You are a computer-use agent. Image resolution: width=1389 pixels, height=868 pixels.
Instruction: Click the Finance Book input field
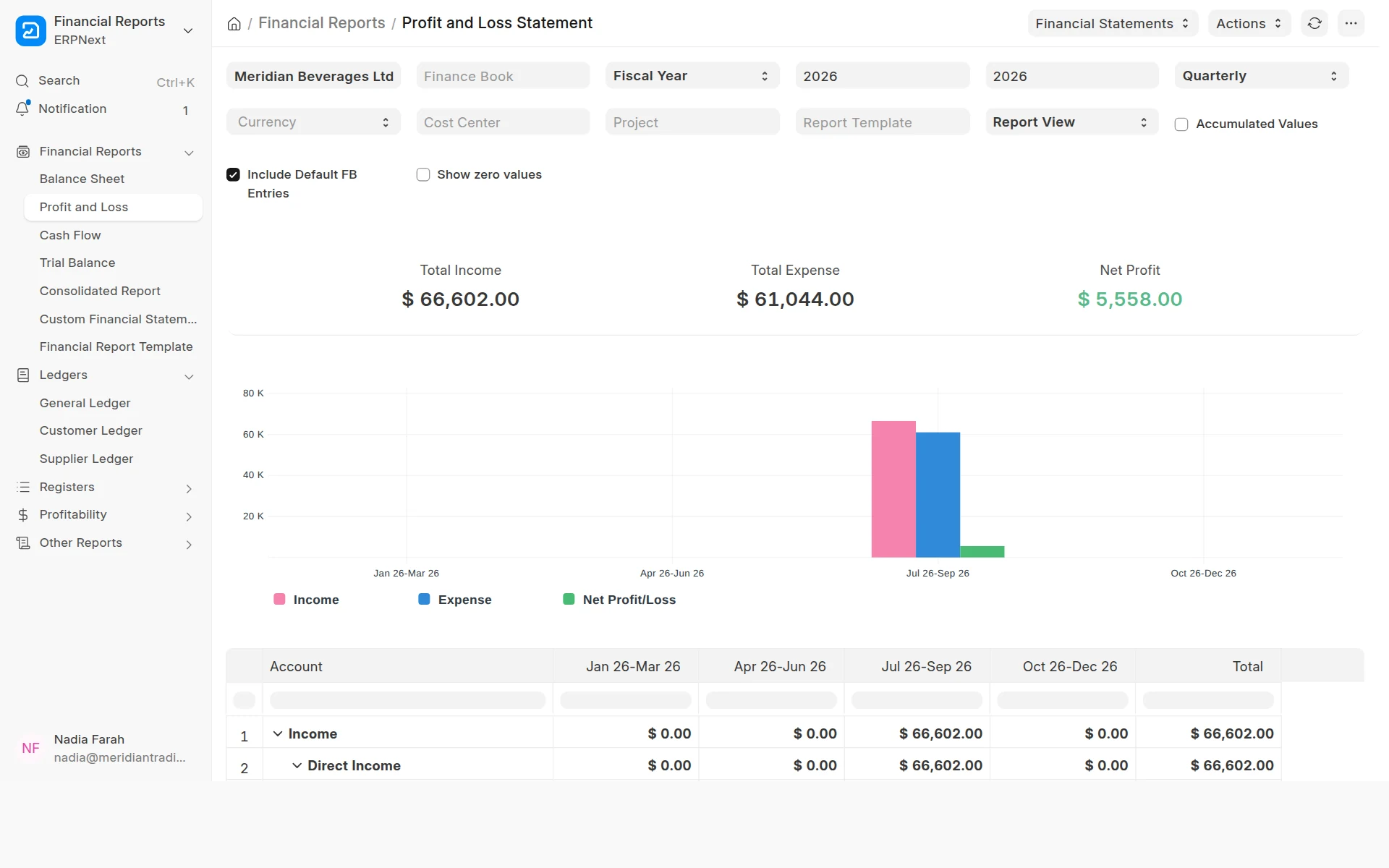pyautogui.click(x=503, y=76)
